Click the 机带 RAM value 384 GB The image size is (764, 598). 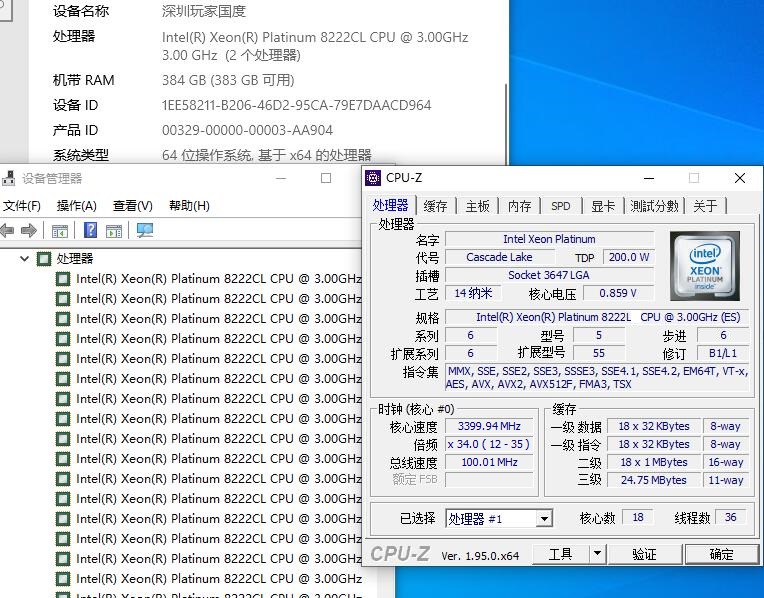228,80
